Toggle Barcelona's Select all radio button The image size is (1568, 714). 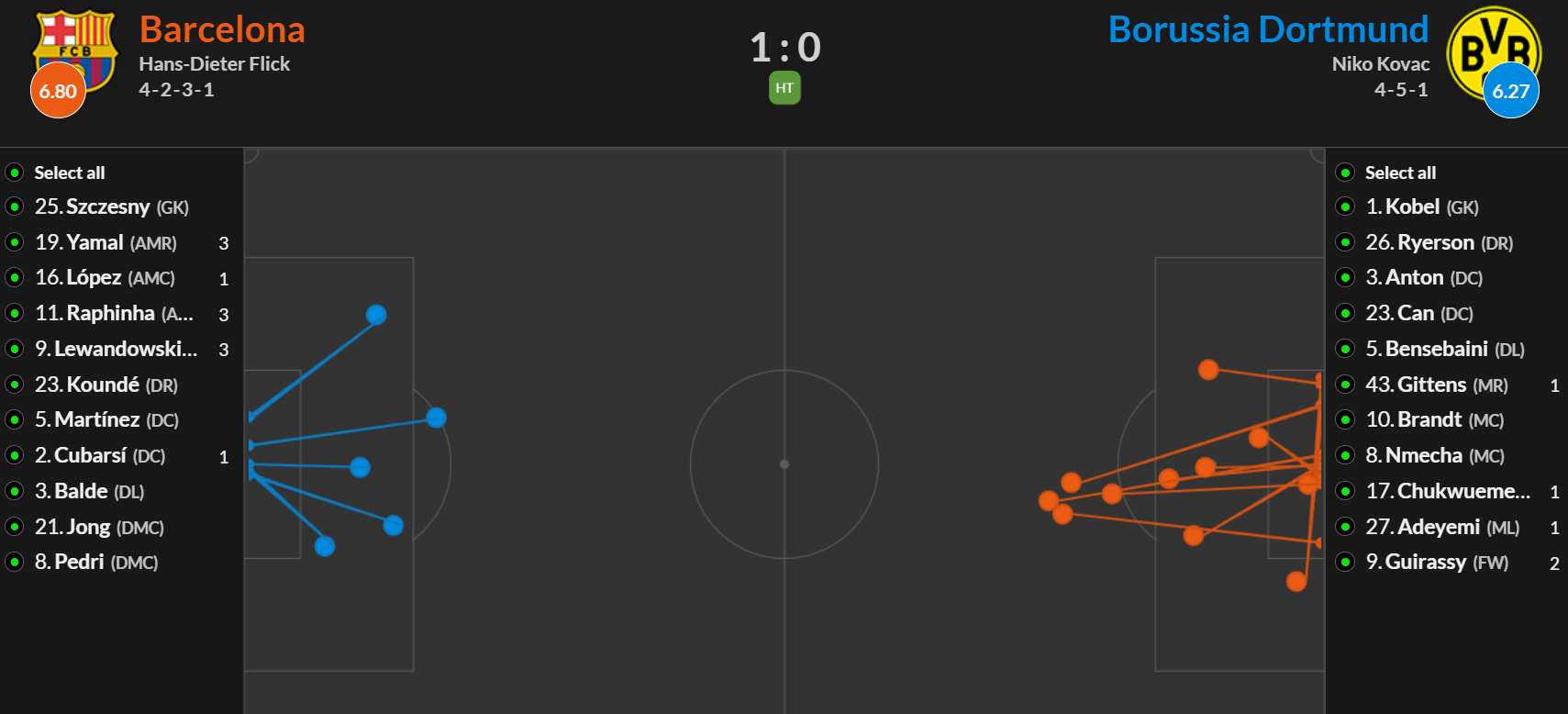click(15, 173)
